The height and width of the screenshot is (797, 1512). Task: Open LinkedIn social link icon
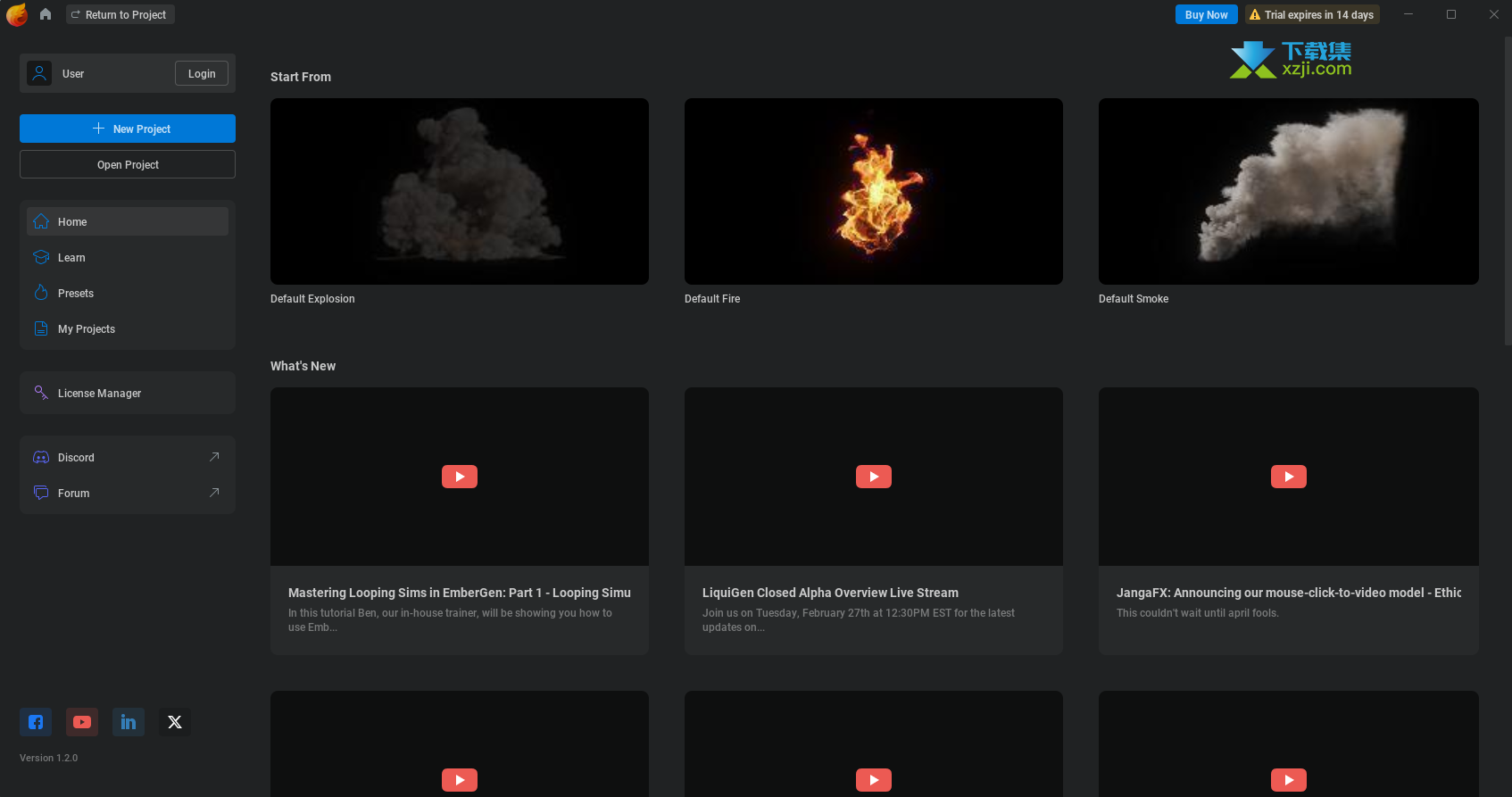[x=129, y=722]
